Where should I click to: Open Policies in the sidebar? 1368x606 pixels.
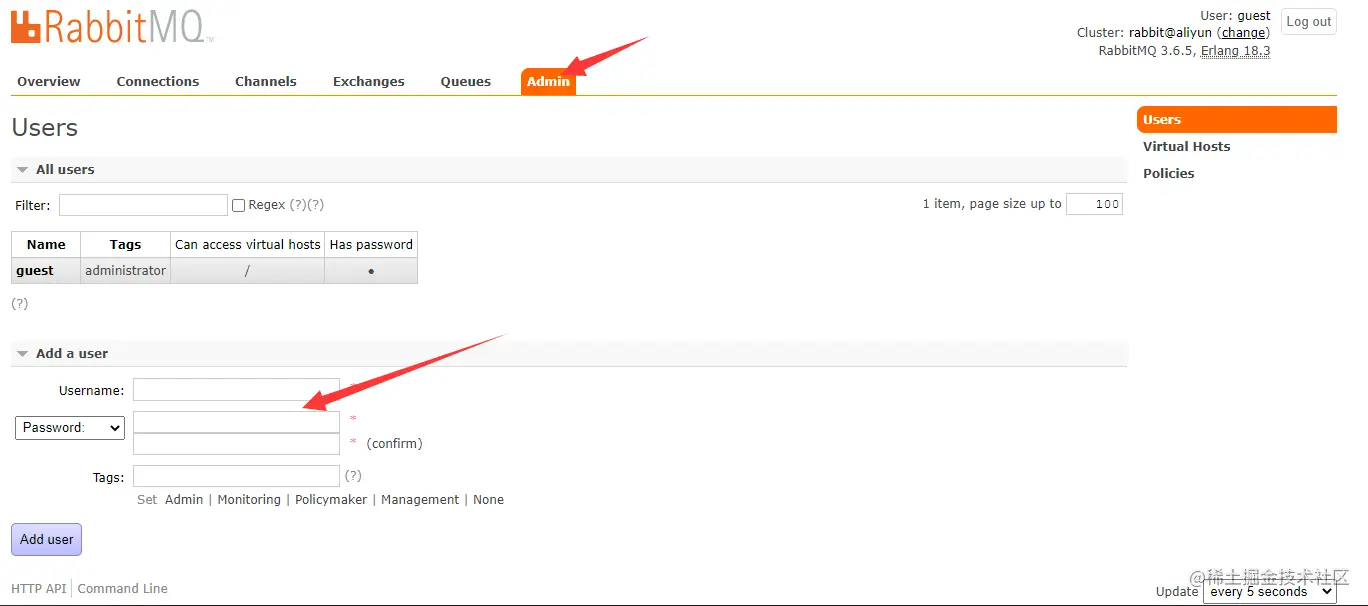pyautogui.click(x=1169, y=174)
